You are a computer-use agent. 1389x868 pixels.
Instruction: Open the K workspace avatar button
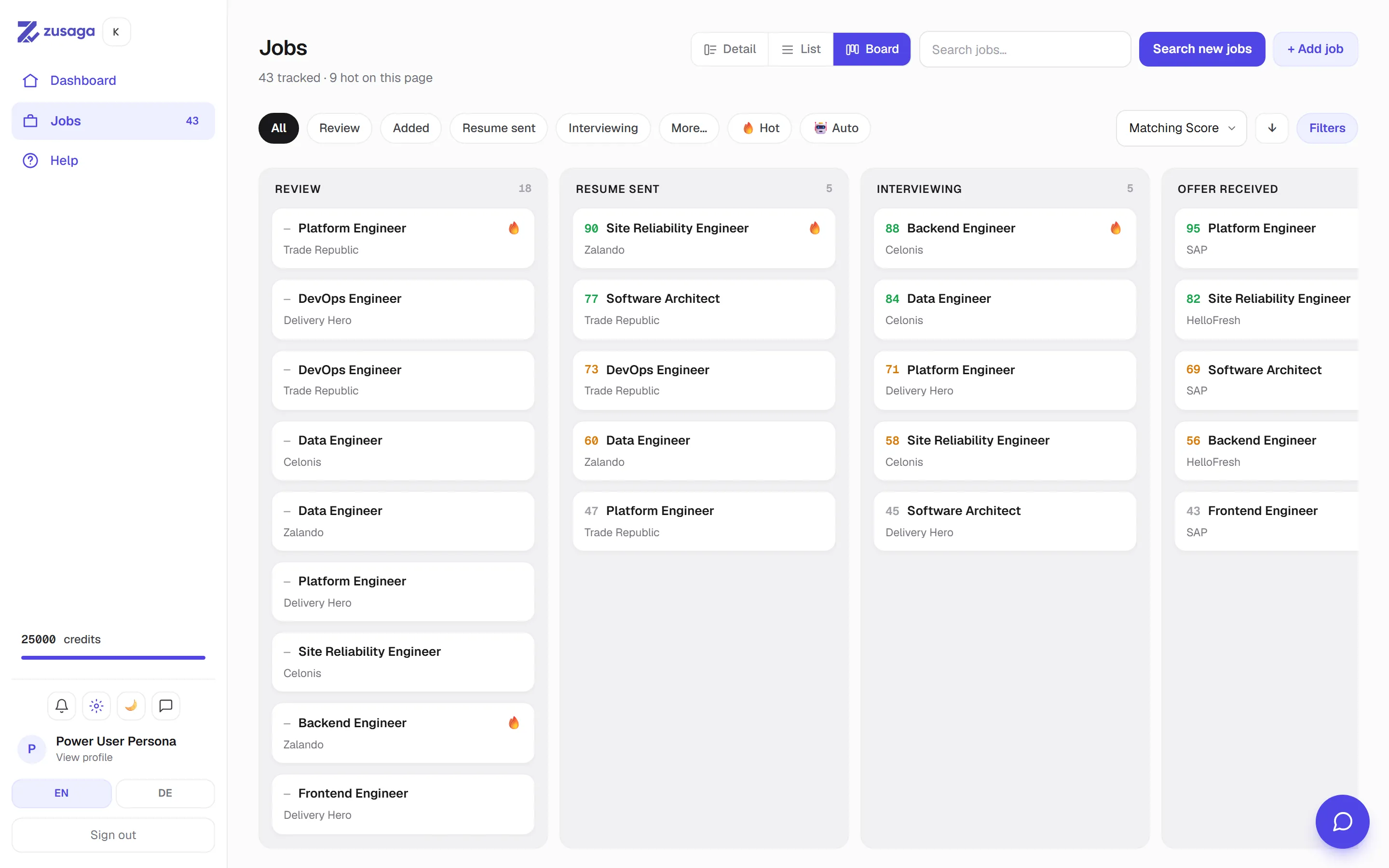(117, 31)
